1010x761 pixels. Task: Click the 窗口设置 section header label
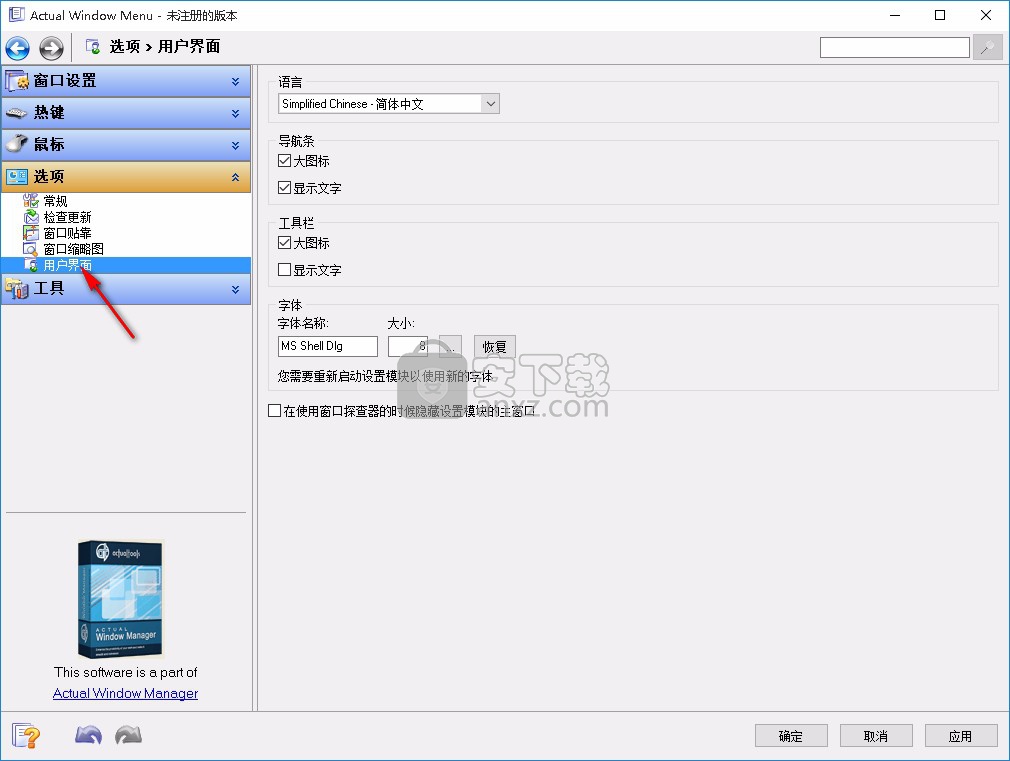click(x=65, y=81)
